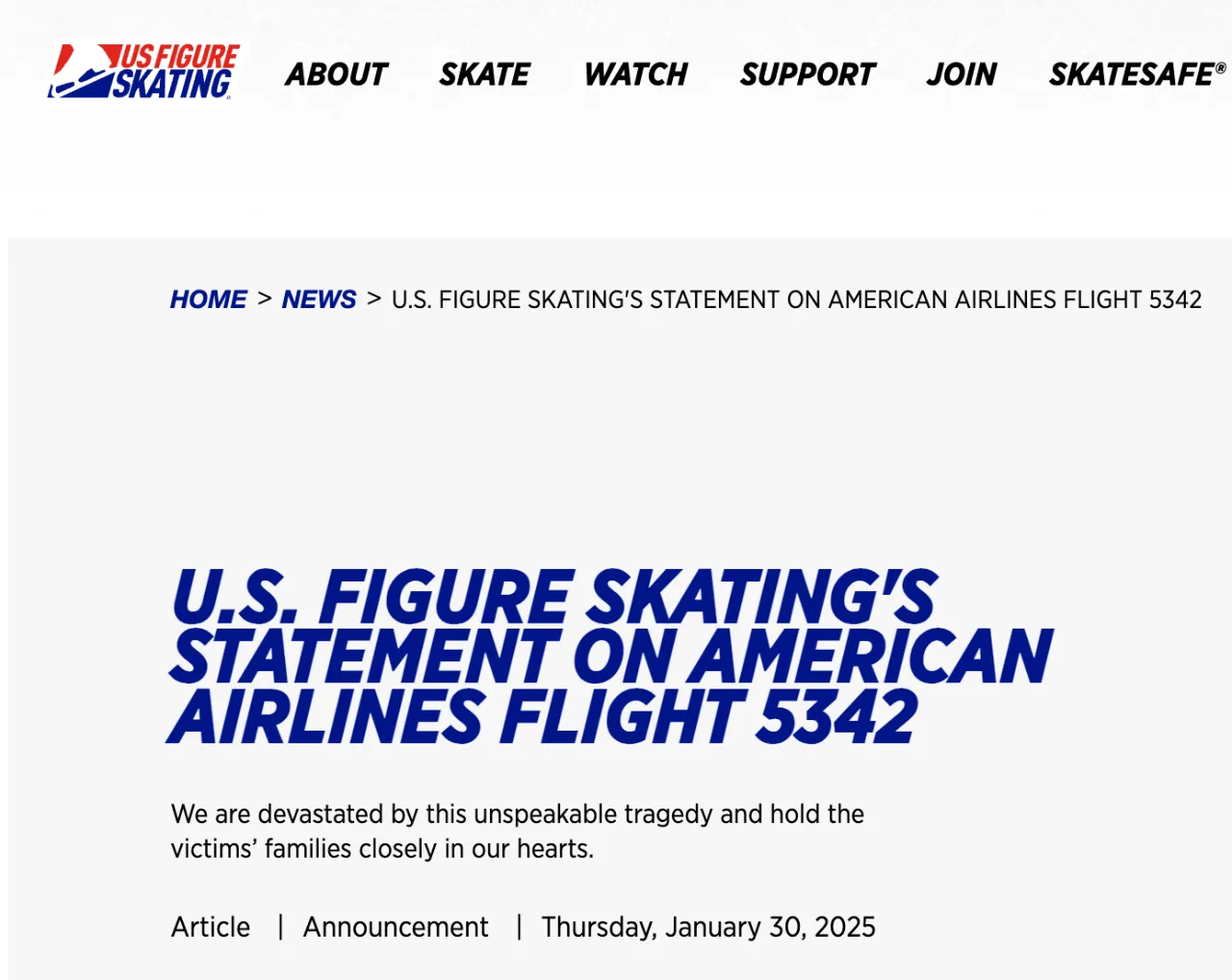1232x980 pixels.
Task: Click the "We are devastated" summary paragraph
Action: [517, 831]
